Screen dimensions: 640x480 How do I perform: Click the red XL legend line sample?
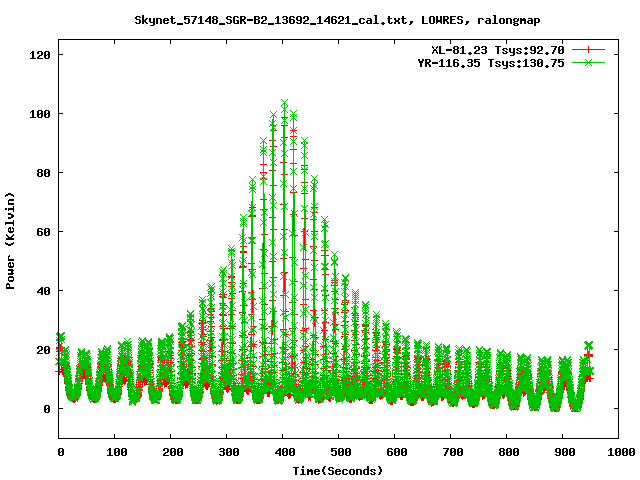[588, 50]
